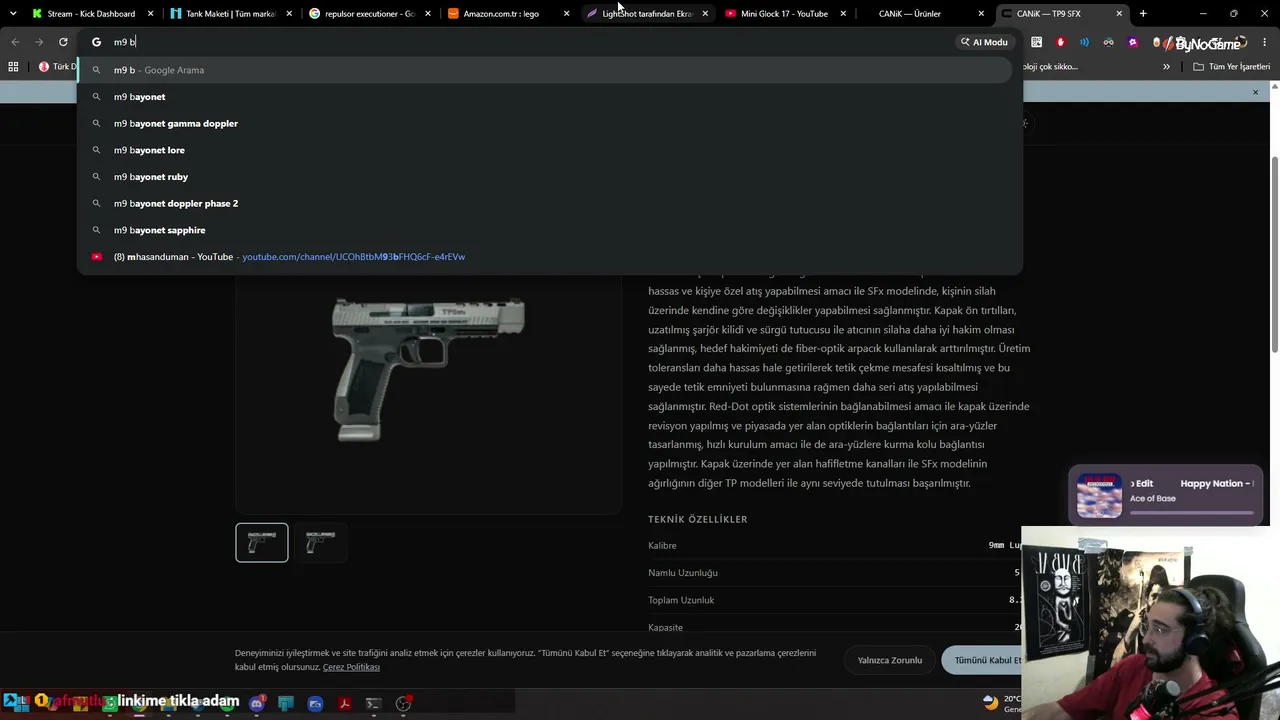Click the 'Kapasite' specification label

tap(665, 627)
